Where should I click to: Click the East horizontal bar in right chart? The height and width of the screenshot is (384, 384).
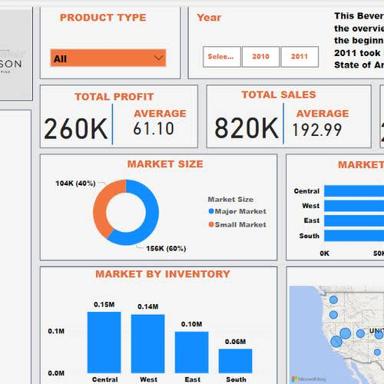click(x=354, y=221)
